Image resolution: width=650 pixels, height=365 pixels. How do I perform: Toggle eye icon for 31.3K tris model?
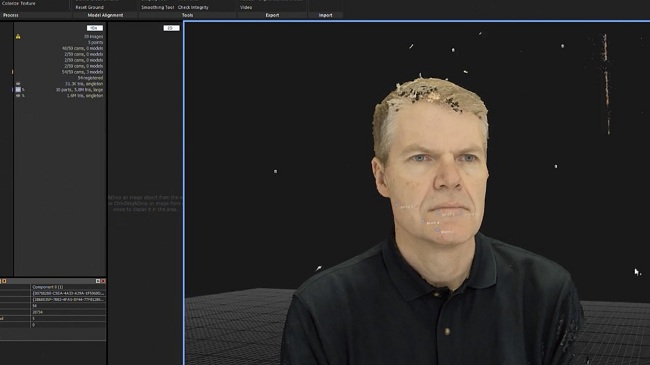[x=18, y=84]
